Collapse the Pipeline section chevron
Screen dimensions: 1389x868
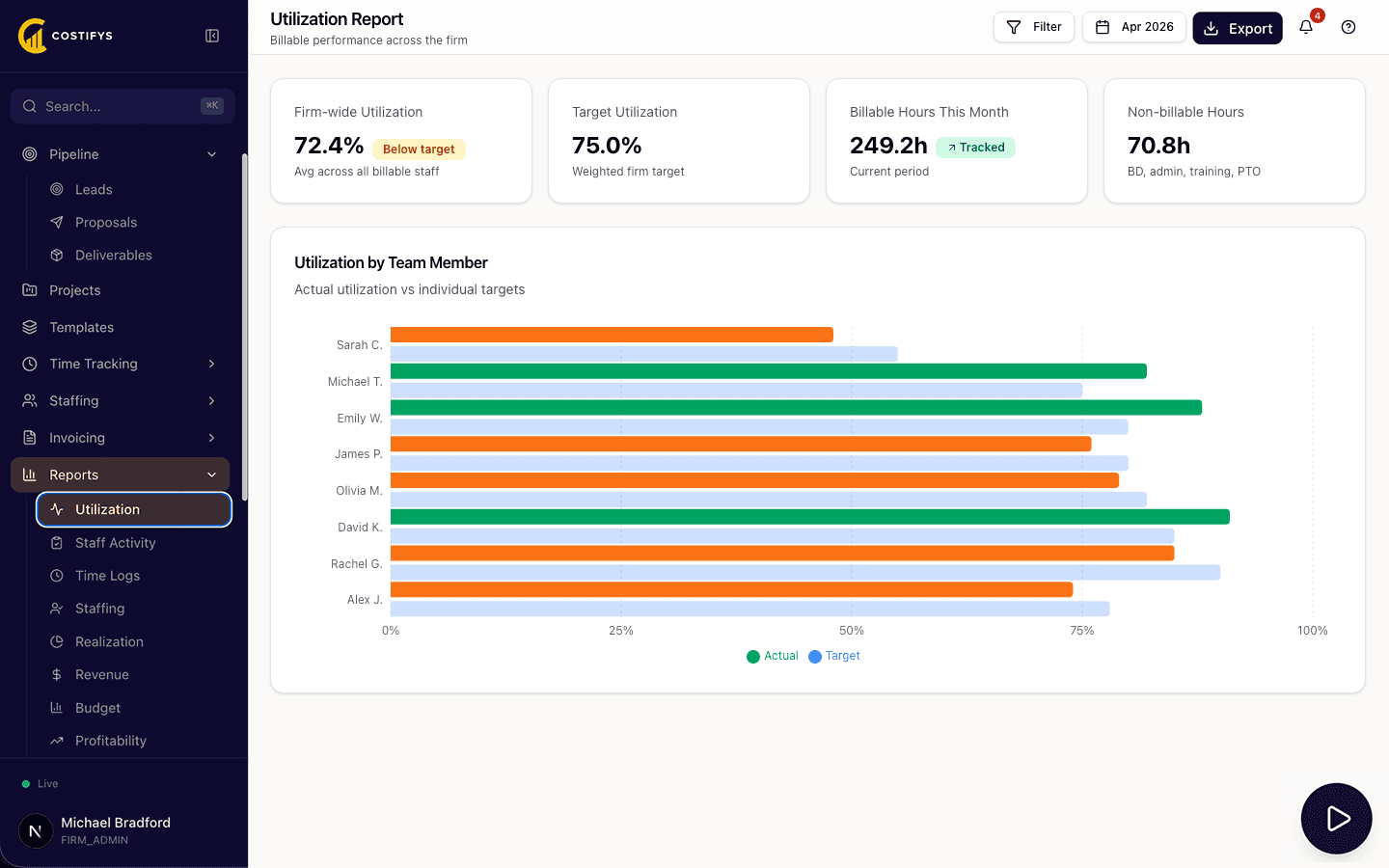click(x=212, y=154)
